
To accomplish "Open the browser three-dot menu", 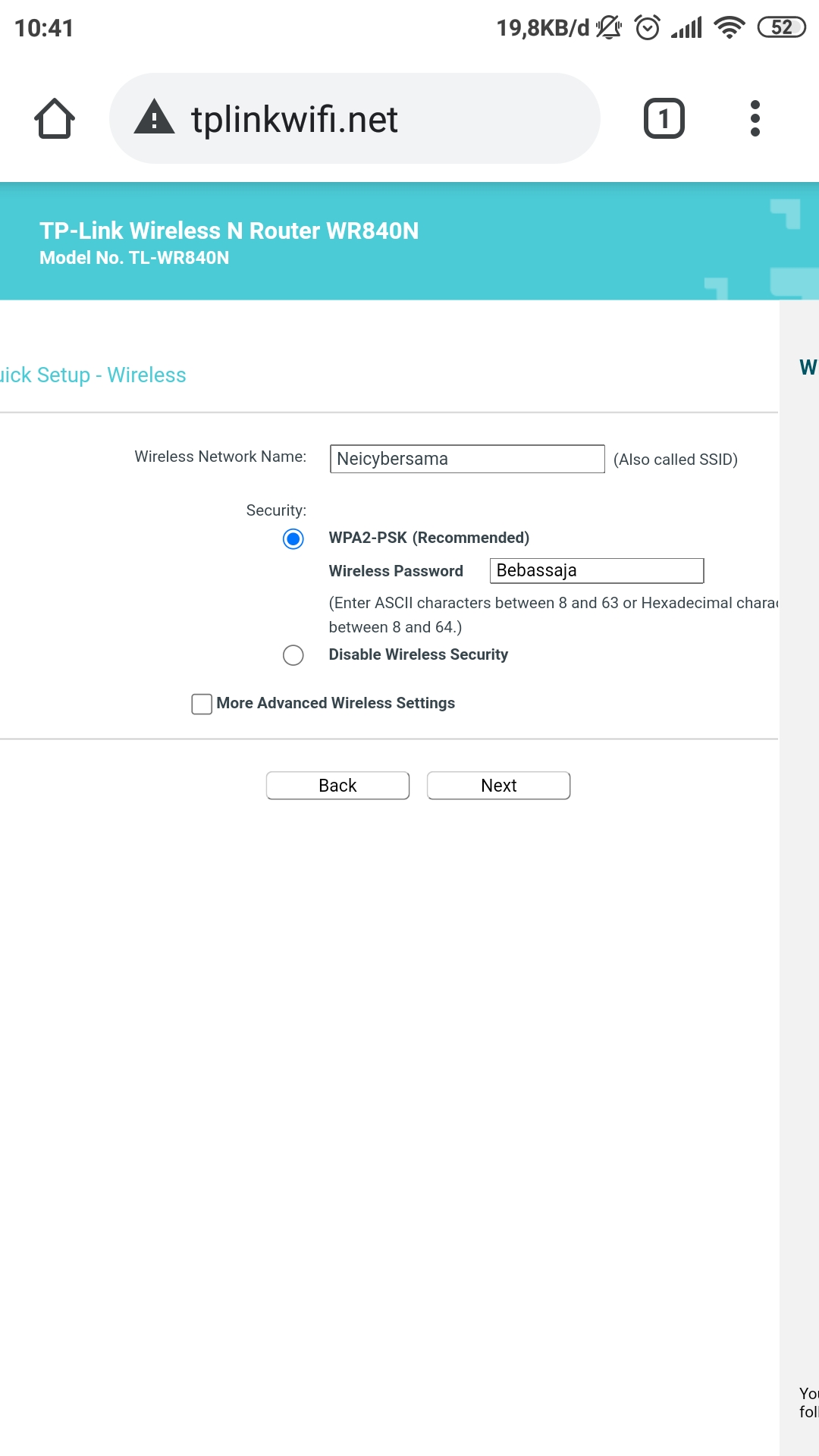I will [755, 118].
